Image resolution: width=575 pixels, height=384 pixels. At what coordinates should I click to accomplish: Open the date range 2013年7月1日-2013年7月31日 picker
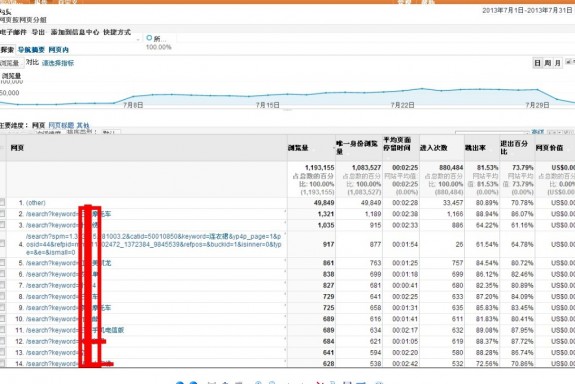point(527,10)
